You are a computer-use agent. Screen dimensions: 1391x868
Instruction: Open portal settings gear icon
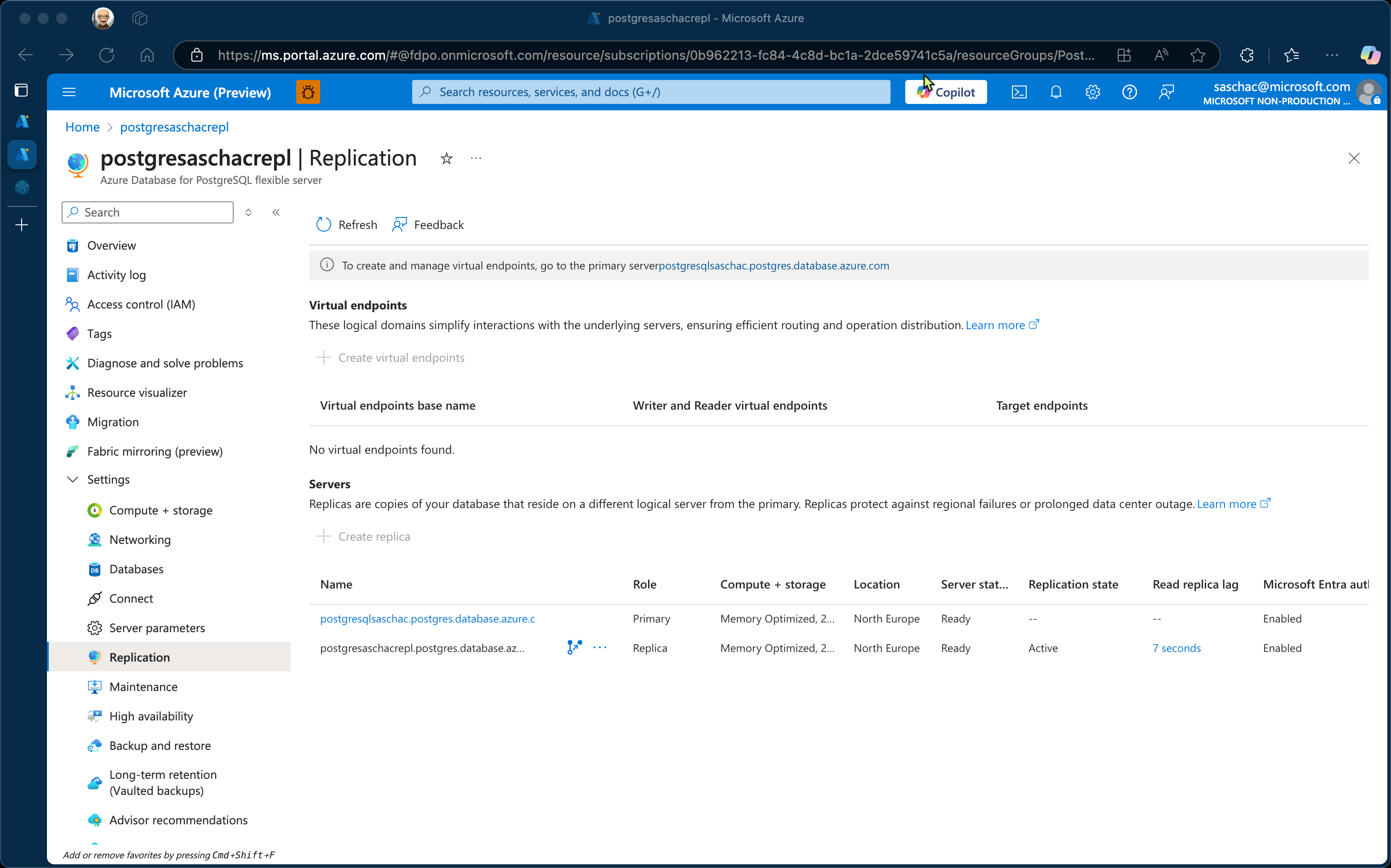coord(1092,92)
